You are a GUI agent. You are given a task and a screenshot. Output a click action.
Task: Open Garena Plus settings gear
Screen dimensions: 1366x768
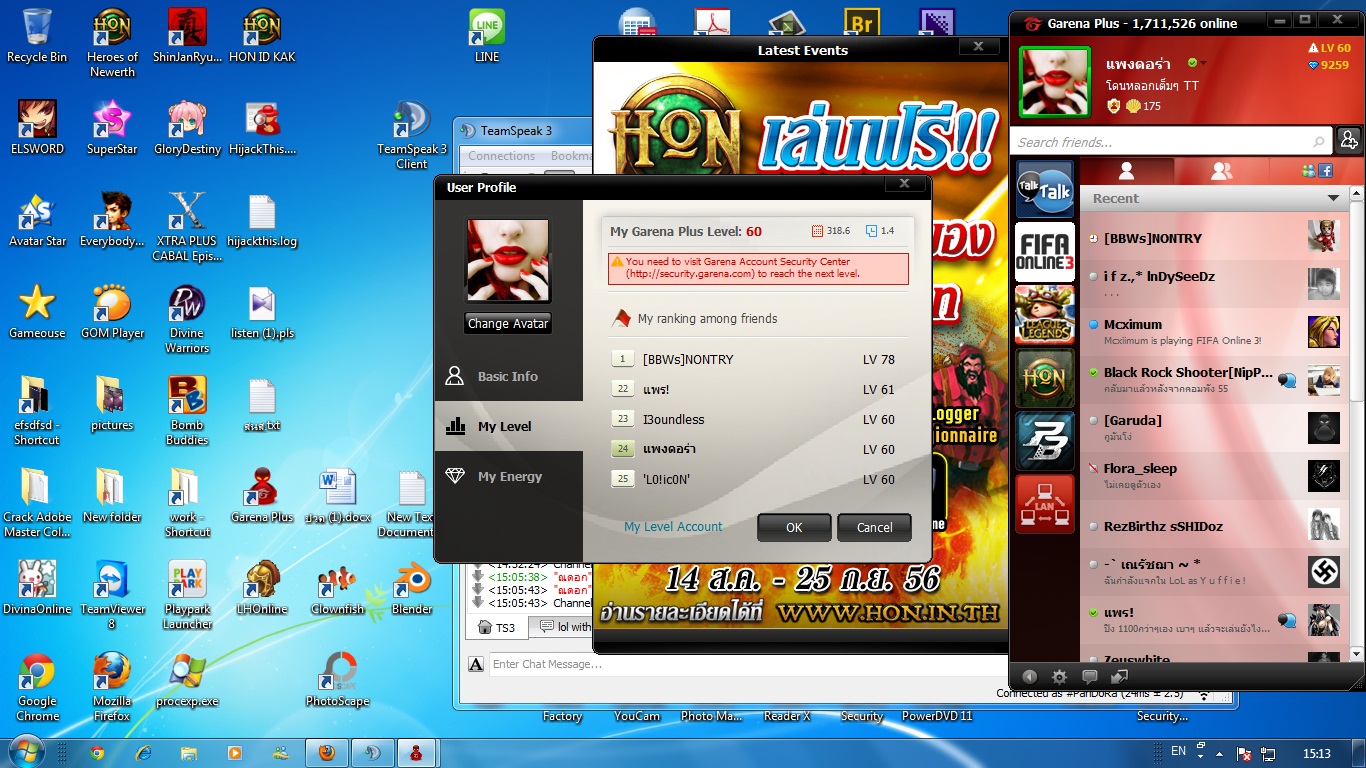[1059, 677]
